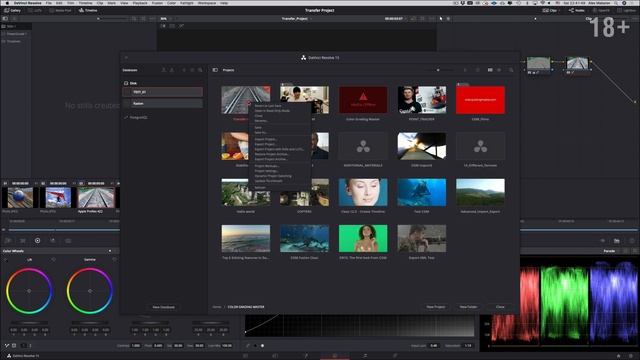The height and width of the screenshot is (360, 640).
Task: Open the File menu
Action: click(49, 3)
